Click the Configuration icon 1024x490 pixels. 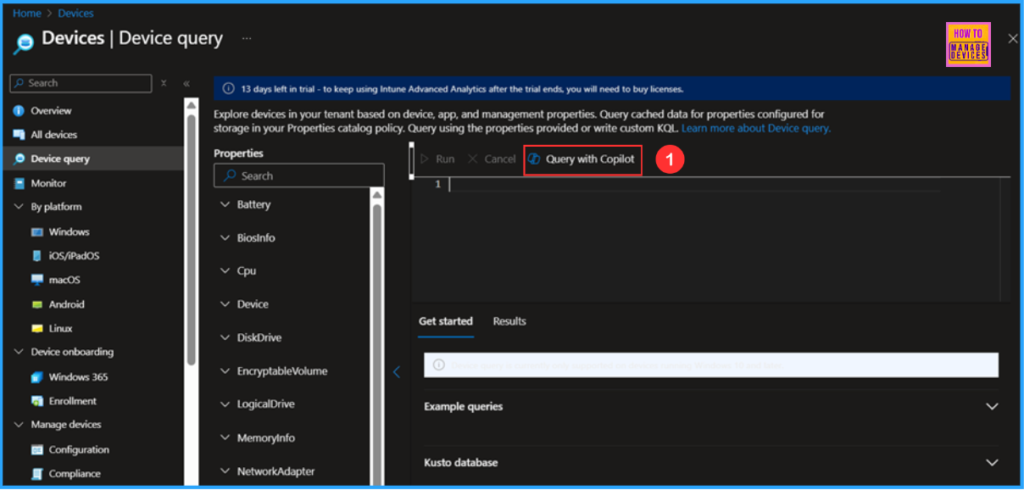(37, 449)
